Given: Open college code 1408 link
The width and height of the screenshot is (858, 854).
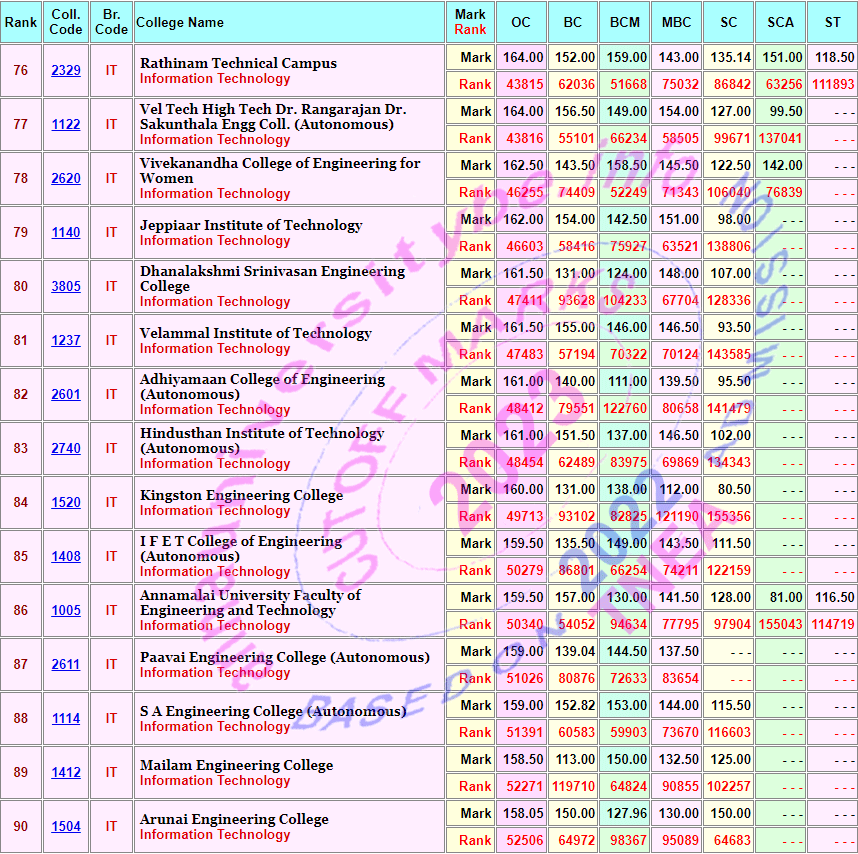Looking at the screenshot, I should tap(66, 556).
